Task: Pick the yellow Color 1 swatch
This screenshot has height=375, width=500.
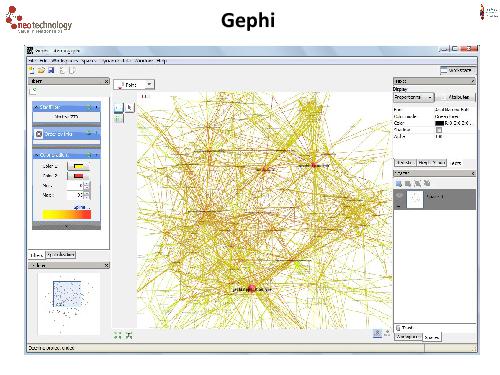Action: [x=78, y=166]
